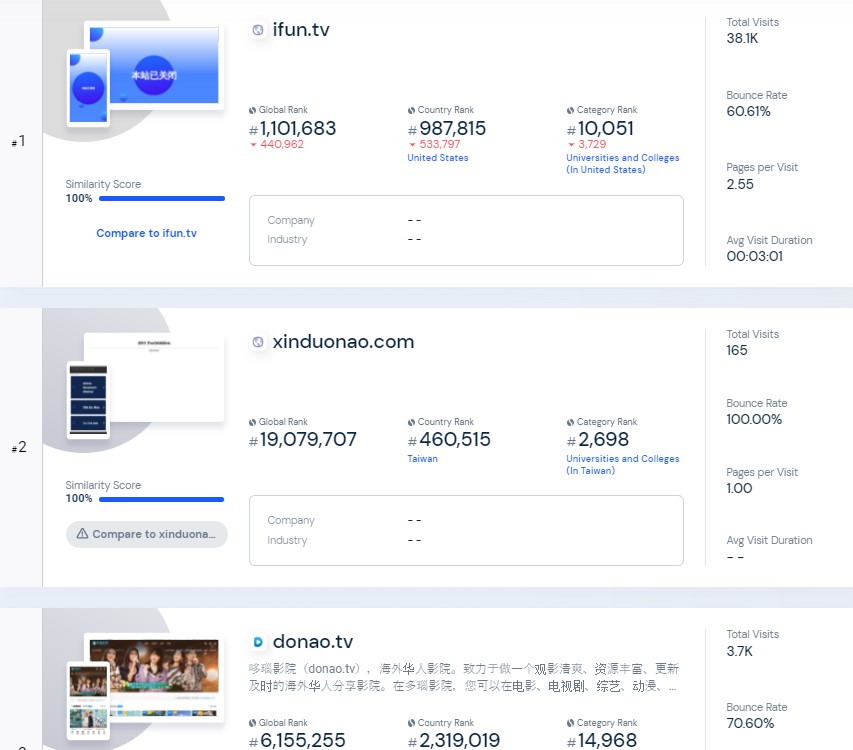The height and width of the screenshot is (750, 853).
Task: Click red down arrow next to 440,962
Action: click(253, 145)
